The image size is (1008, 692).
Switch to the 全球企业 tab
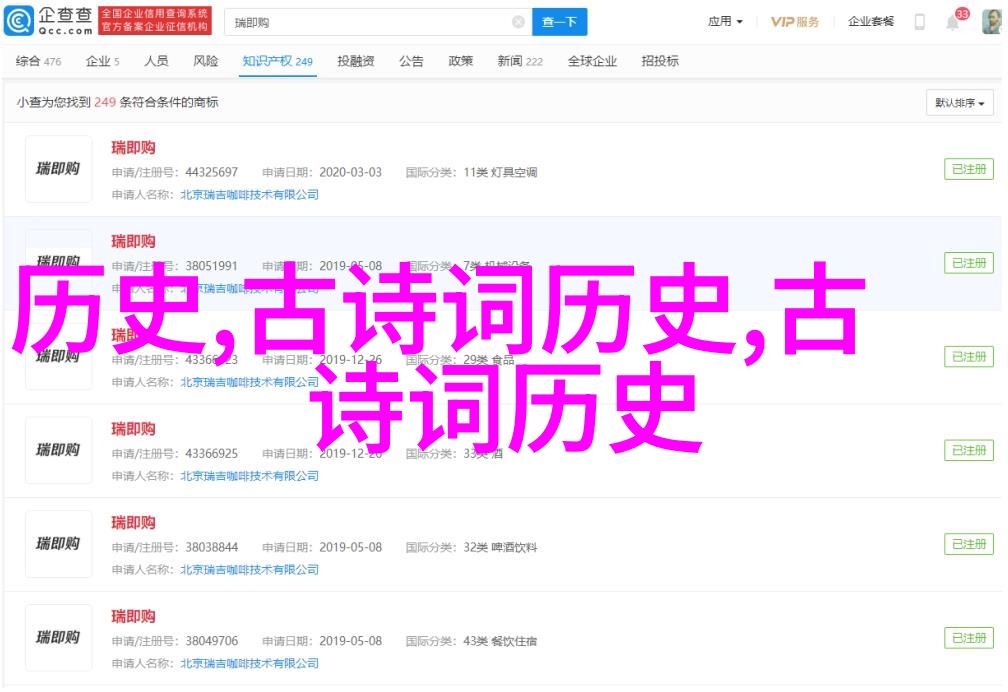[x=592, y=61]
